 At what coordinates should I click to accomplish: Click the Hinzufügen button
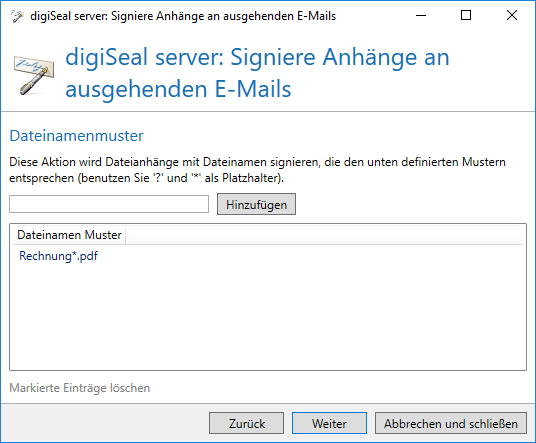tap(256, 204)
